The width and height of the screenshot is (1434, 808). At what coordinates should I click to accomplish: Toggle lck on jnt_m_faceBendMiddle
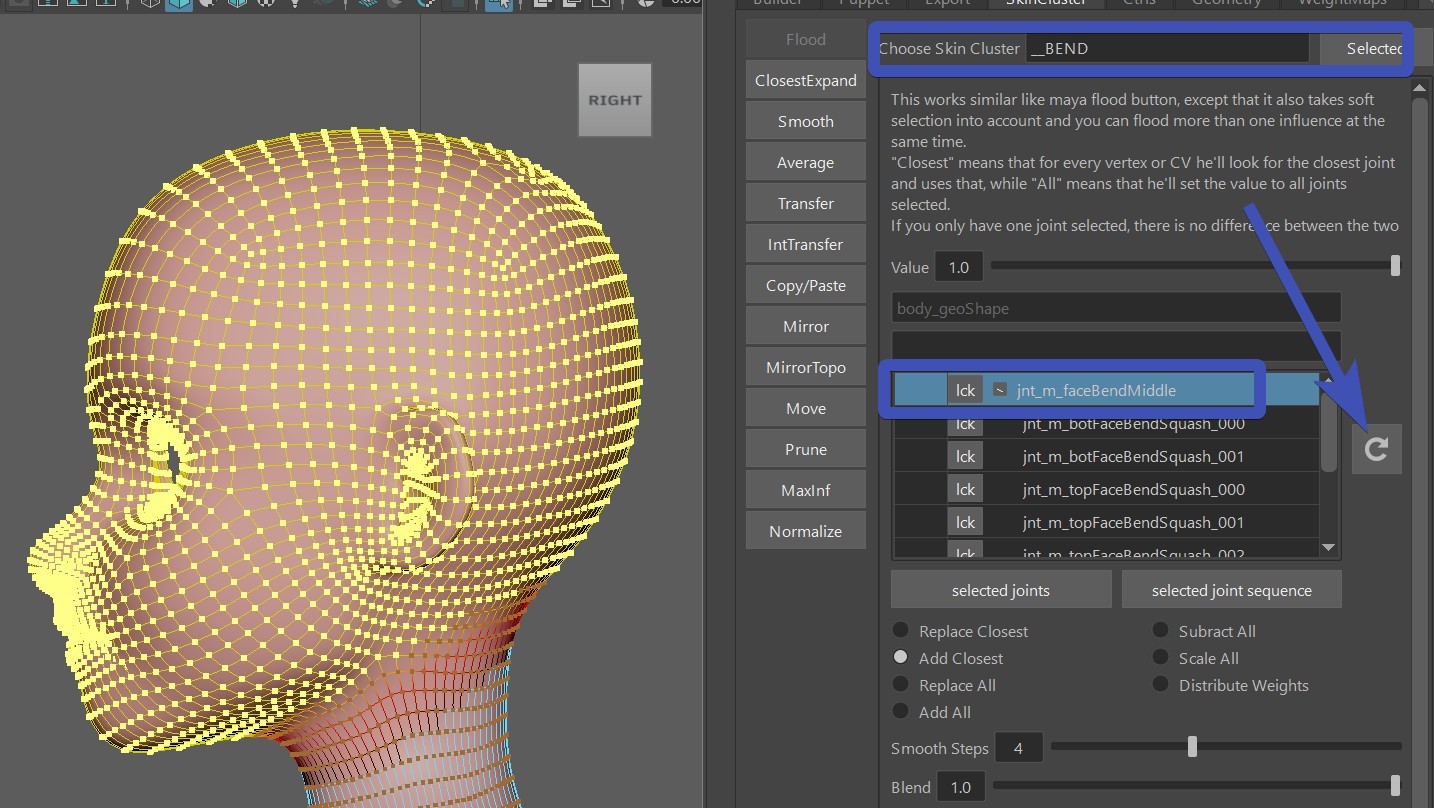click(x=965, y=390)
